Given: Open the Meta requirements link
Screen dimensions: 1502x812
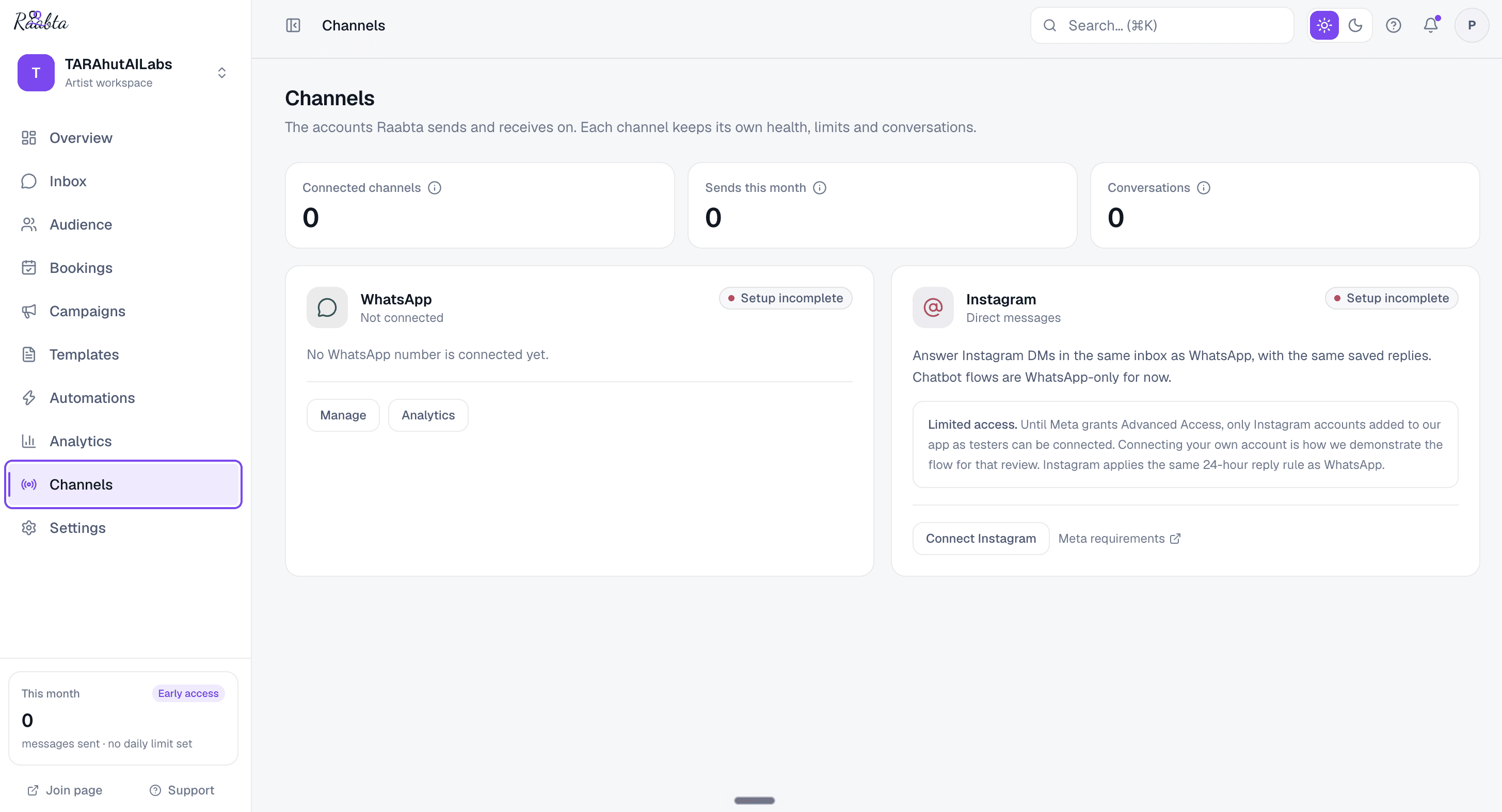Looking at the screenshot, I should point(1120,539).
